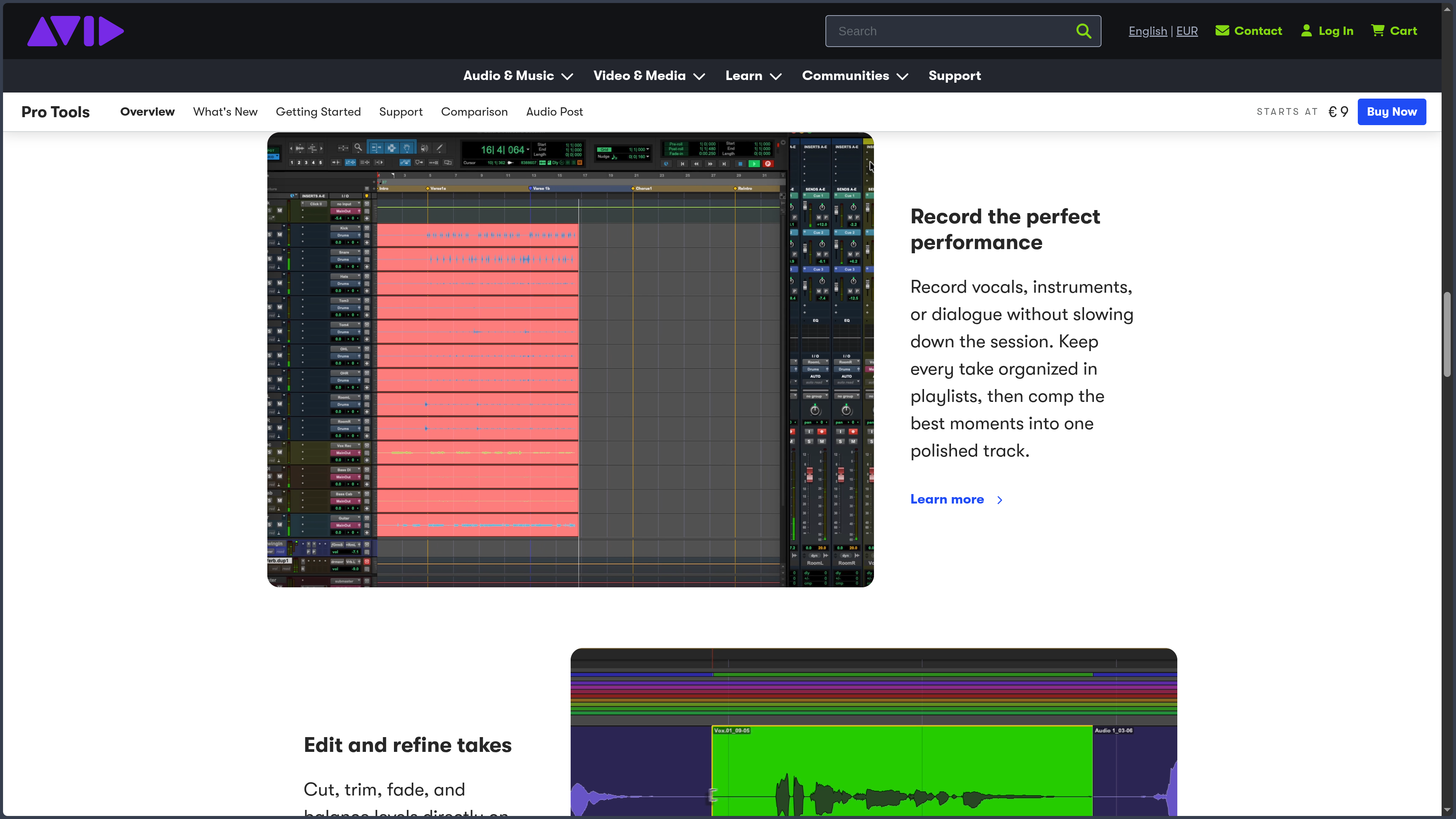The image size is (1456, 819).
Task: Click the EUR currency link
Action: [x=1187, y=31]
